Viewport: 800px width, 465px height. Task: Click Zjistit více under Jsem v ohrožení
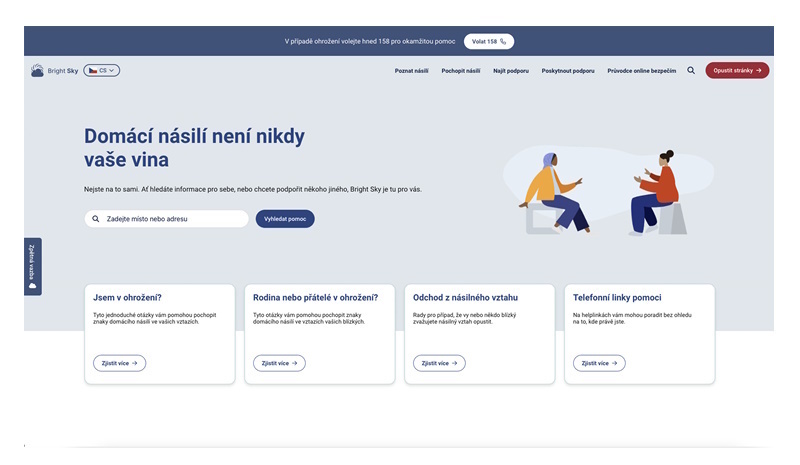(x=119, y=363)
